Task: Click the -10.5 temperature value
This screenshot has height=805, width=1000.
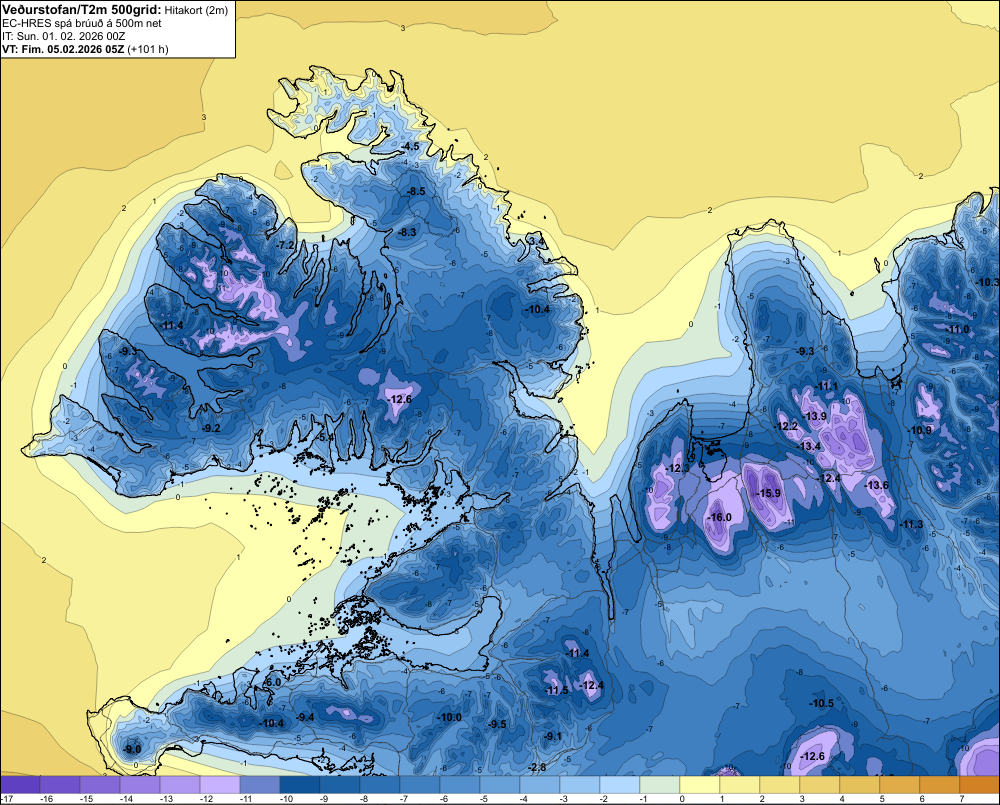Action: pos(822,704)
